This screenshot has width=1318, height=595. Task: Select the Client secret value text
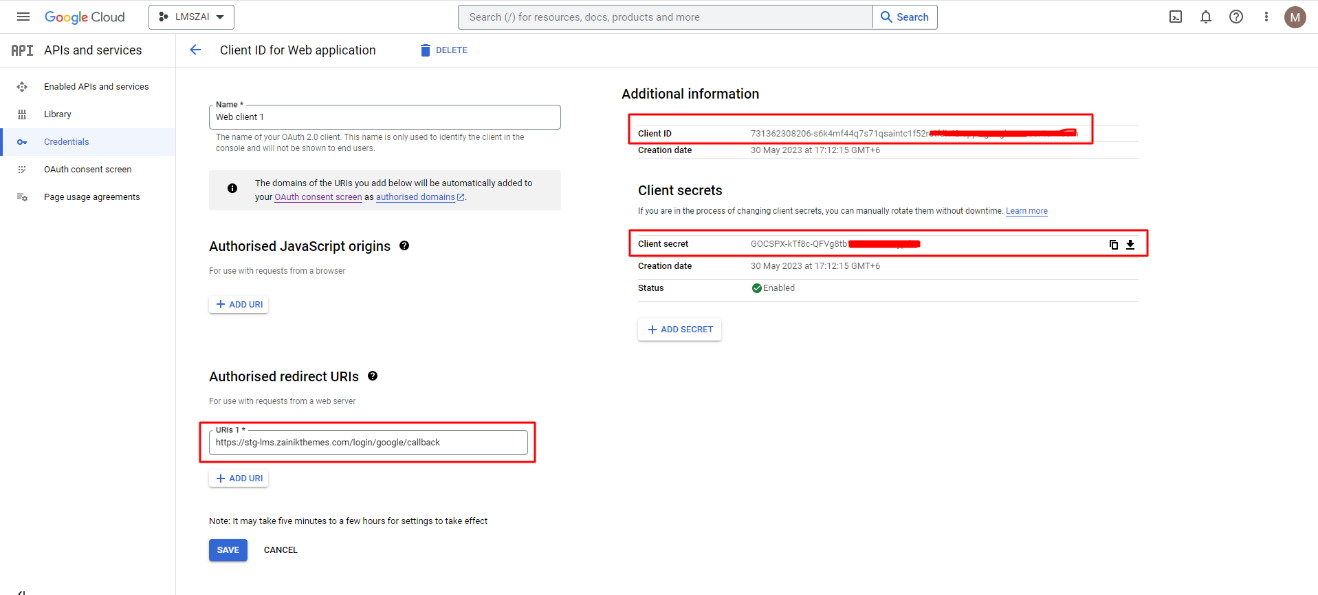click(835, 244)
